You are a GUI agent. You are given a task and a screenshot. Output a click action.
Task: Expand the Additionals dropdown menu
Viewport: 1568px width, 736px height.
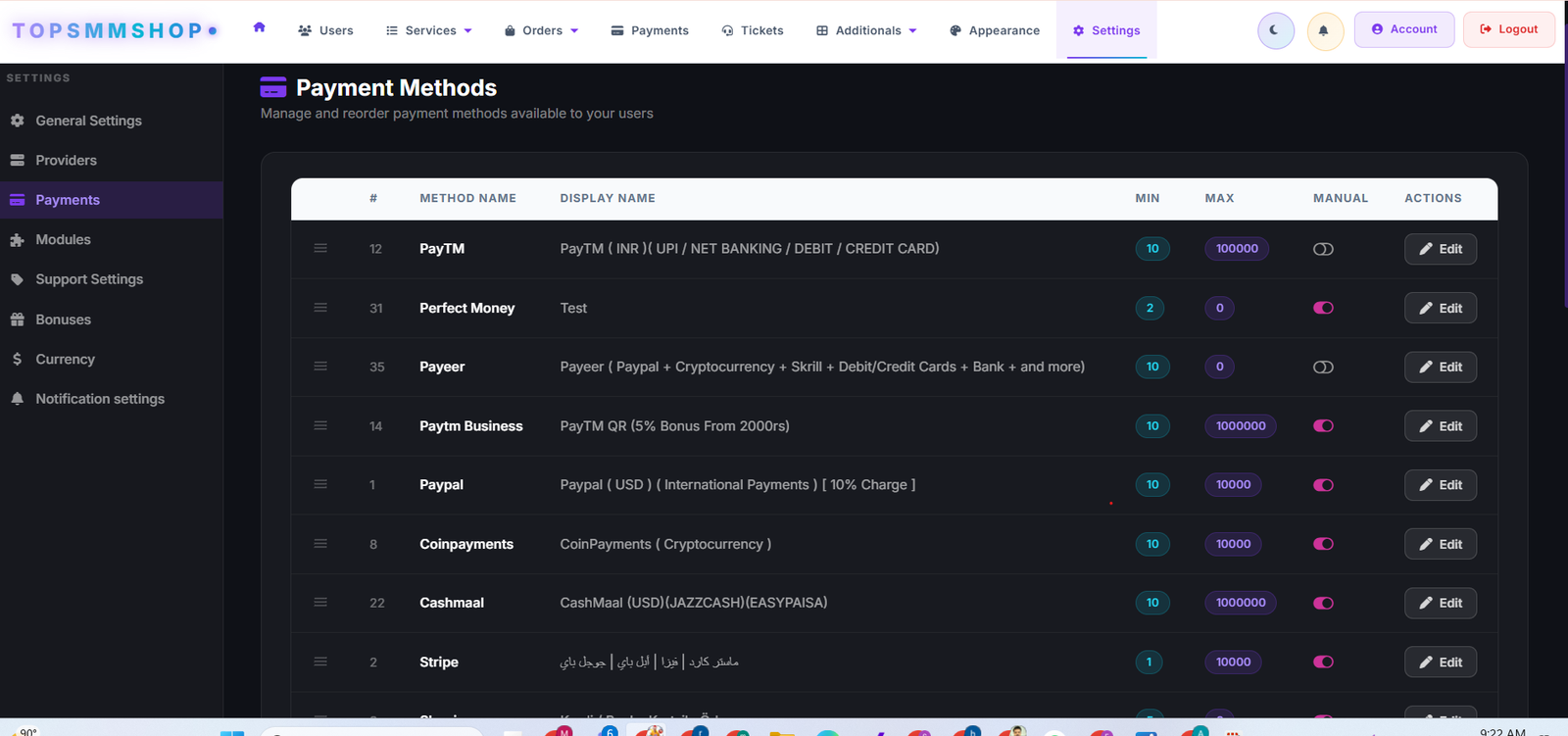pyautogui.click(x=867, y=30)
